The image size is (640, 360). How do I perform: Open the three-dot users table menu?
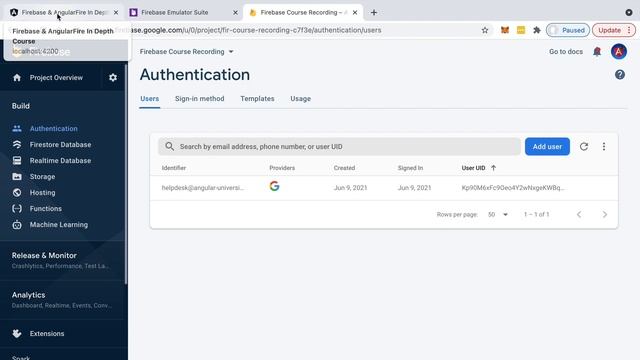pos(604,147)
